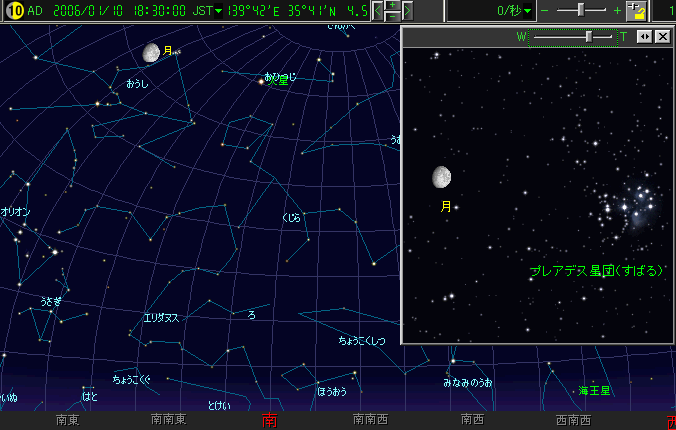This screenshot has width=676, height=430.
Task: Click the toolbar speed slider handle
Action: [582, 10]
